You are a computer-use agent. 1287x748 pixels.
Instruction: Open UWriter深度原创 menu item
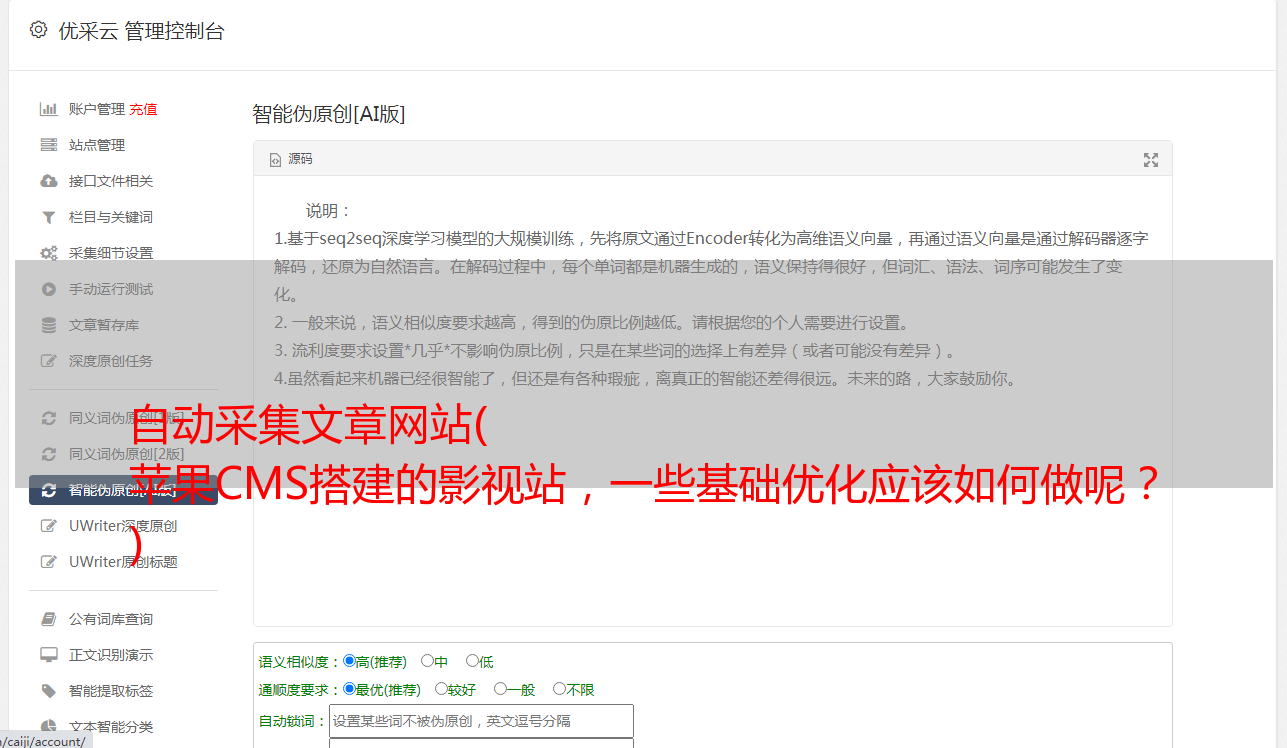123,526
